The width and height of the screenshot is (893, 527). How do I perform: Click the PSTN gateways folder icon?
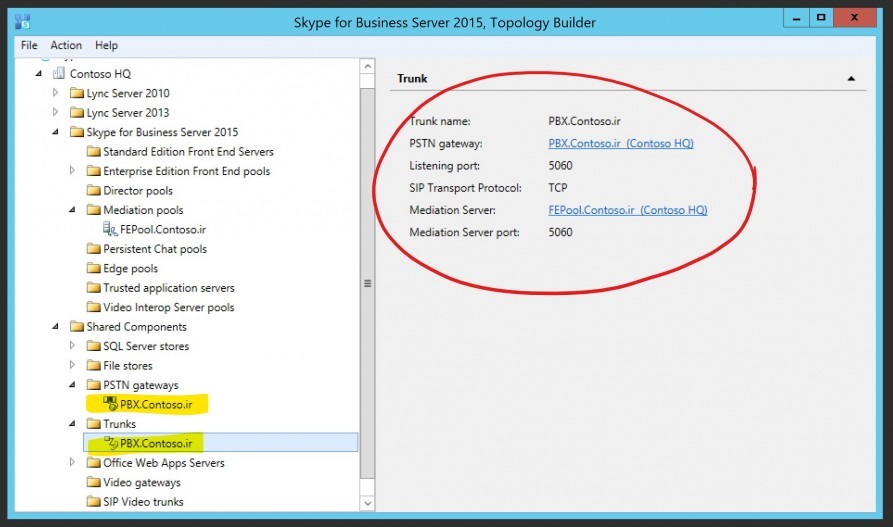[93, 384]
